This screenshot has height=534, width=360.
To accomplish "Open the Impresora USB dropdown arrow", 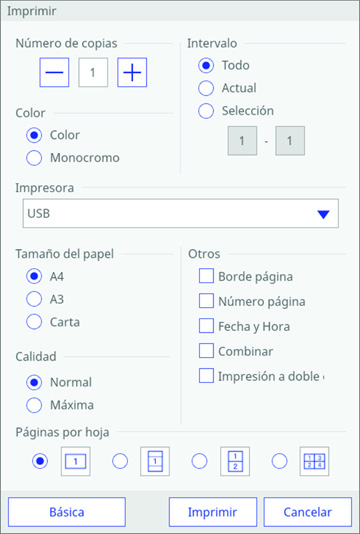I will (x=323, y=214).
